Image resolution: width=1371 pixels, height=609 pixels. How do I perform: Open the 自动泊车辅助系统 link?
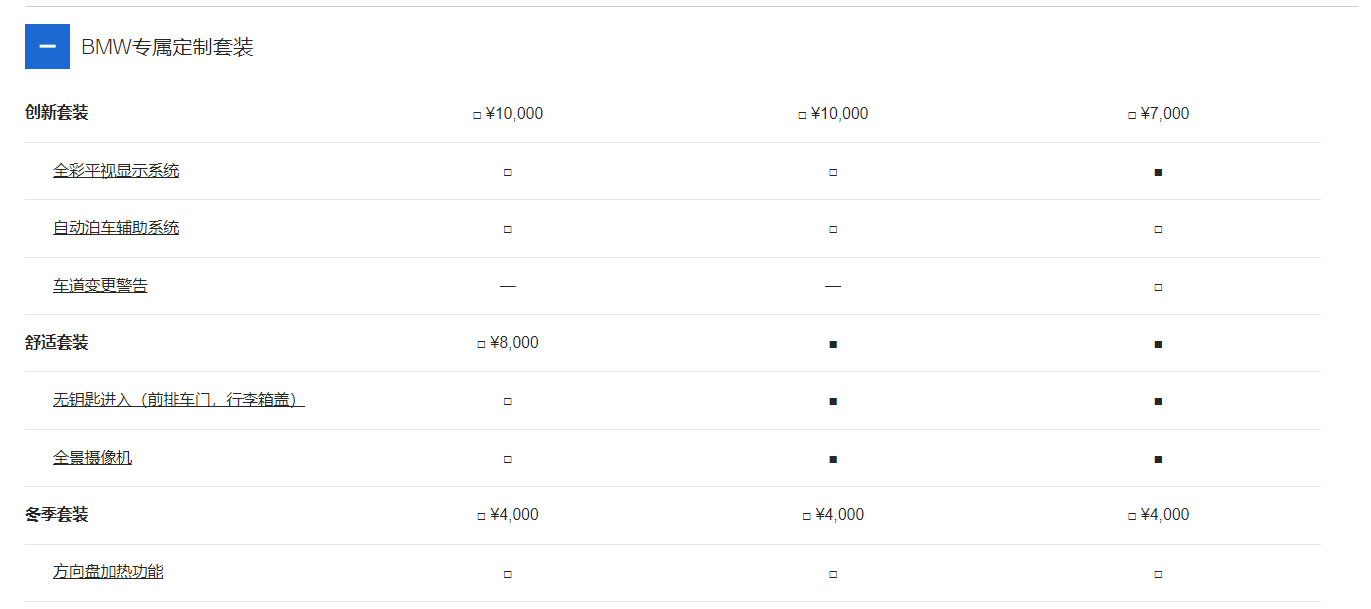[x=116, y=228]
